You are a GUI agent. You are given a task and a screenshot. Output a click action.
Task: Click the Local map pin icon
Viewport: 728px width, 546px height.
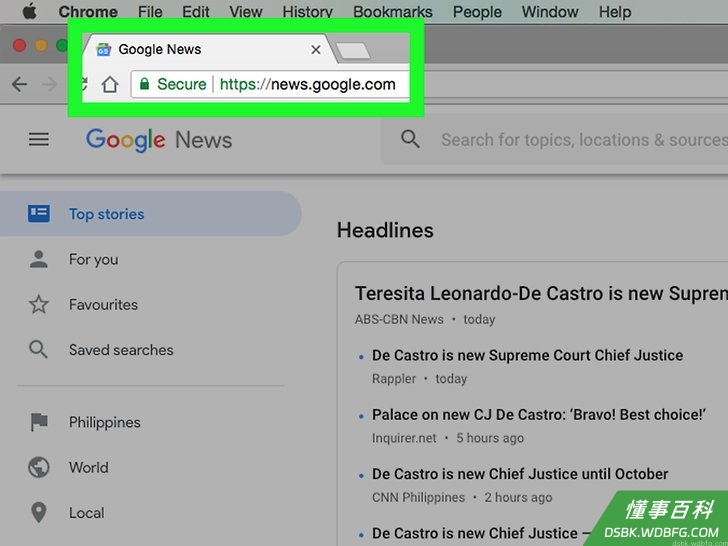[39, 513]
